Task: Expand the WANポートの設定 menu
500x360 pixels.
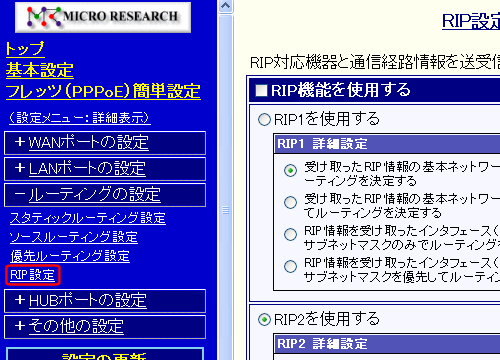Action: point(88,143)
